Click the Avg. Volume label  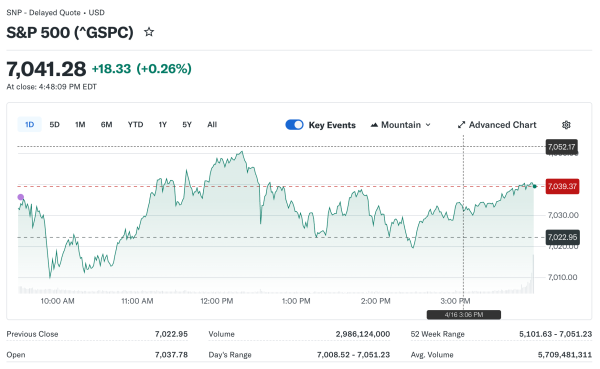pyautogui.click(x=432, y=355)
